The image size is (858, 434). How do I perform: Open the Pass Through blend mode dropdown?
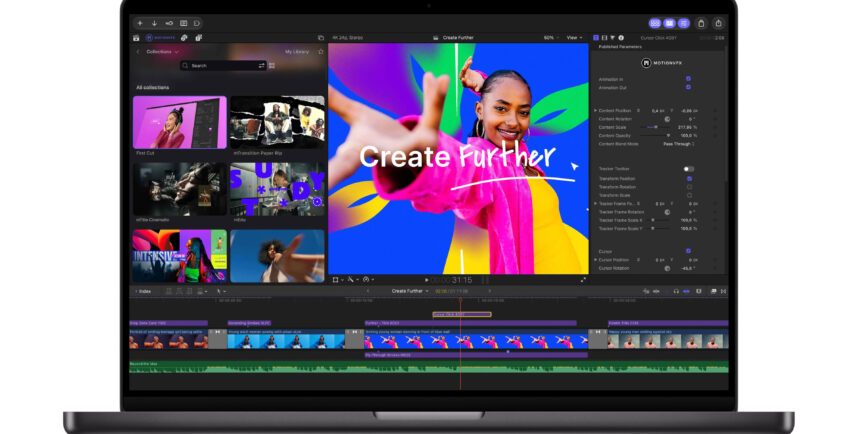tap(679, 144)
